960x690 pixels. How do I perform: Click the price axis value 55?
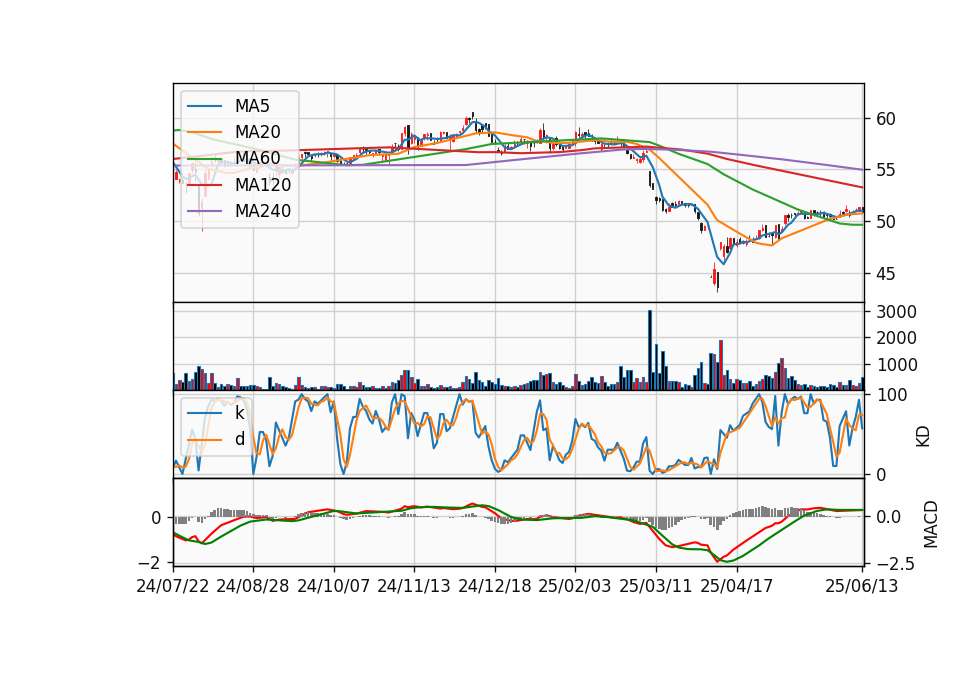click(x=885, y=170)
